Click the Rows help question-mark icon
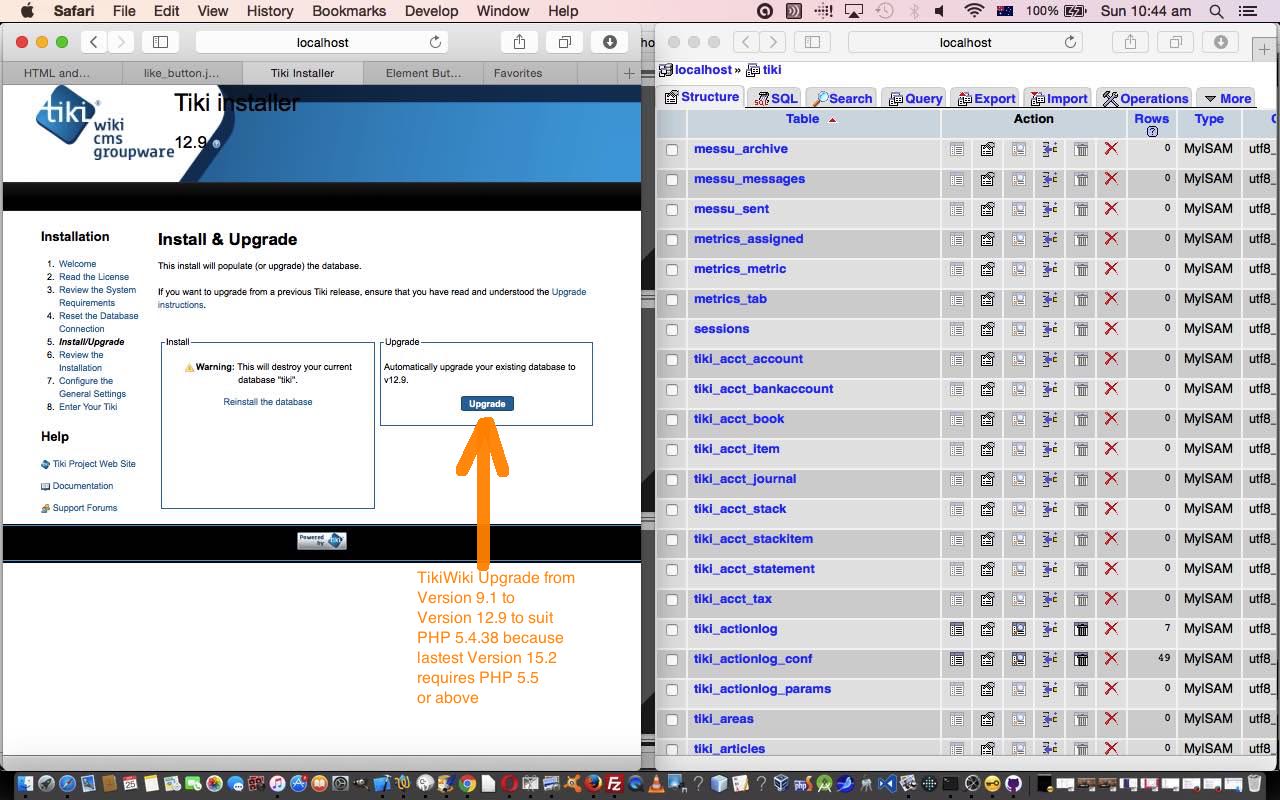This screenshot has height=800, width=1280. coord(1152,131)
